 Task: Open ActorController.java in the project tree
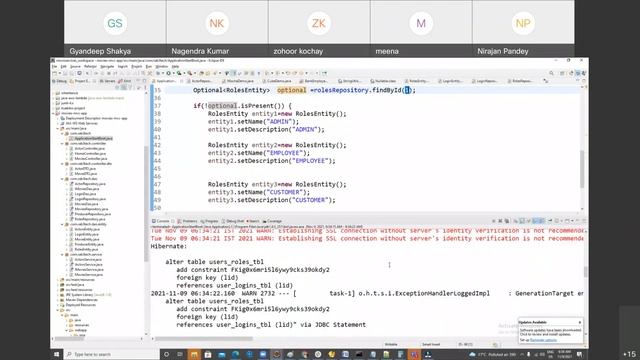click(90, 149)
